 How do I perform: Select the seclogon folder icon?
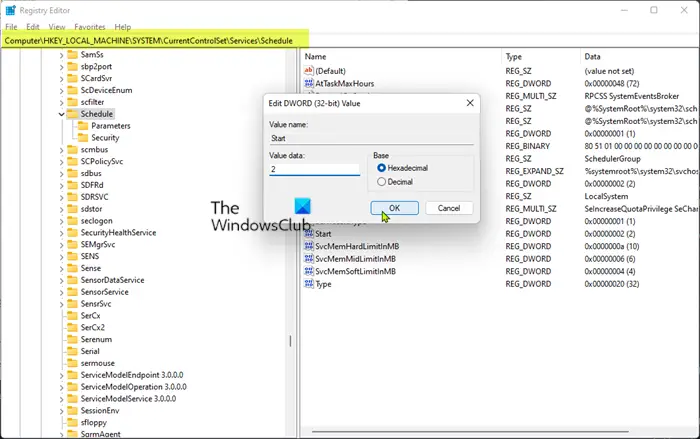72,221
